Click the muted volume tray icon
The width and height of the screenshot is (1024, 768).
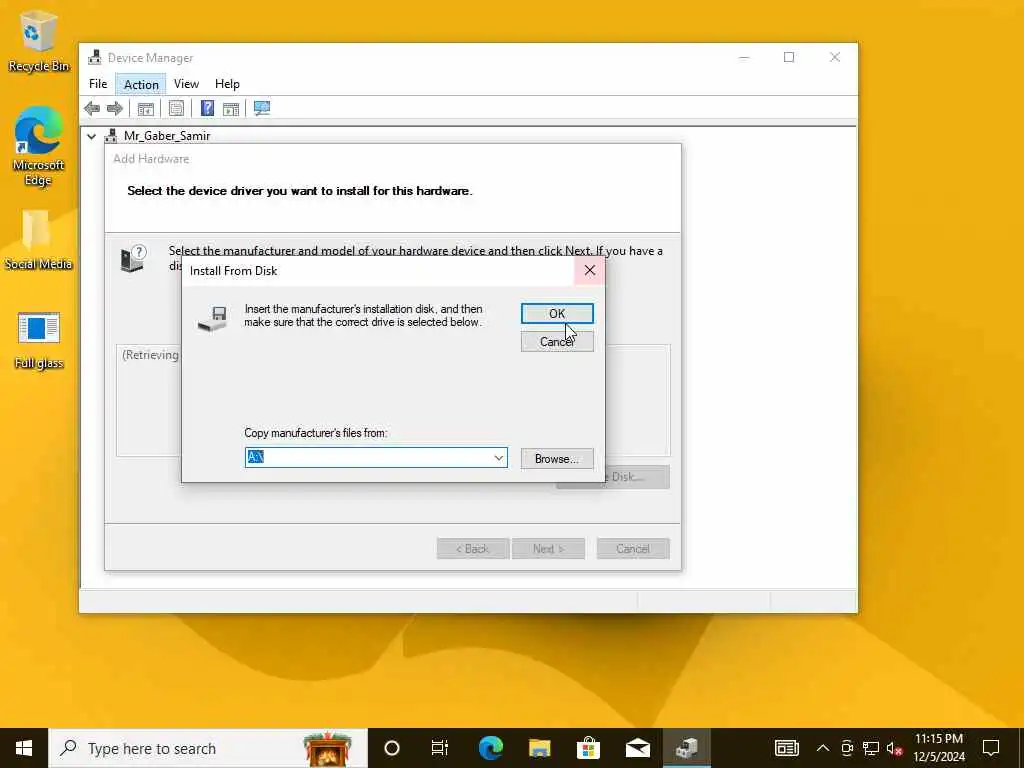[x=894, y=748]
